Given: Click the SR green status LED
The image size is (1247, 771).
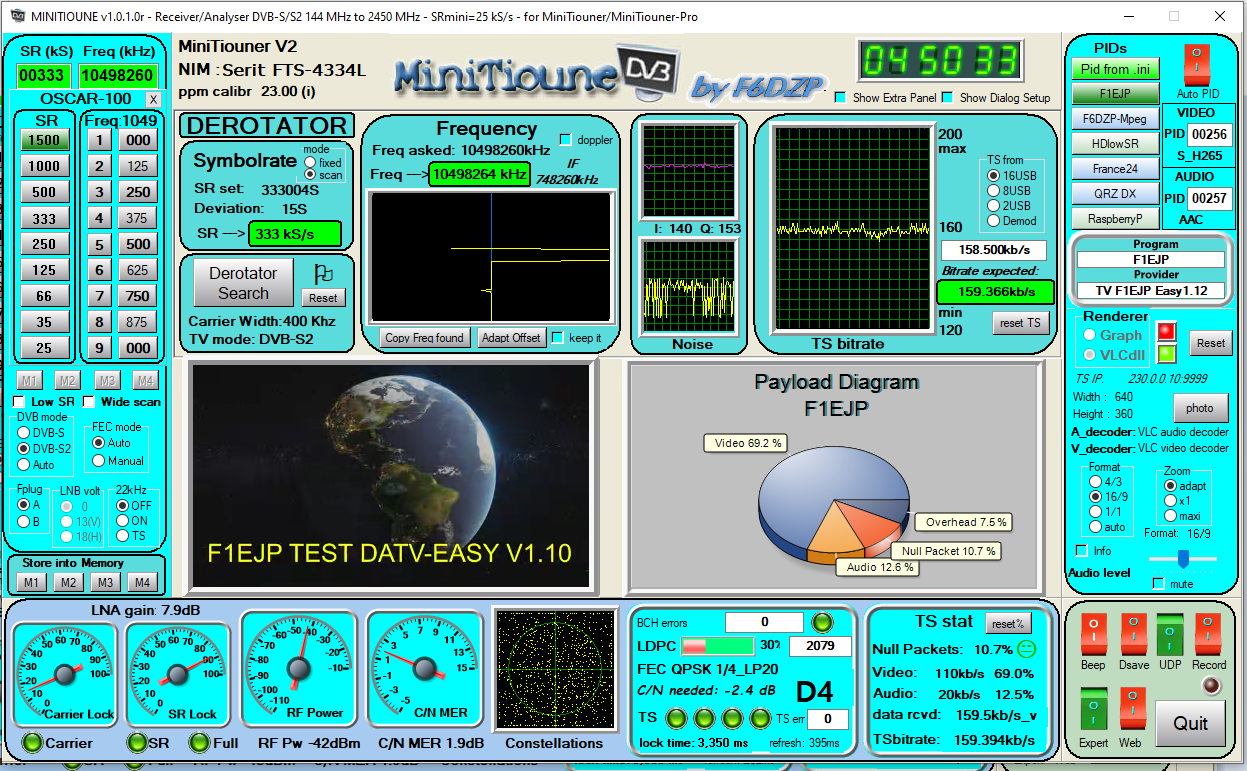Looking at the screenshot, I should tap(136, 742).
